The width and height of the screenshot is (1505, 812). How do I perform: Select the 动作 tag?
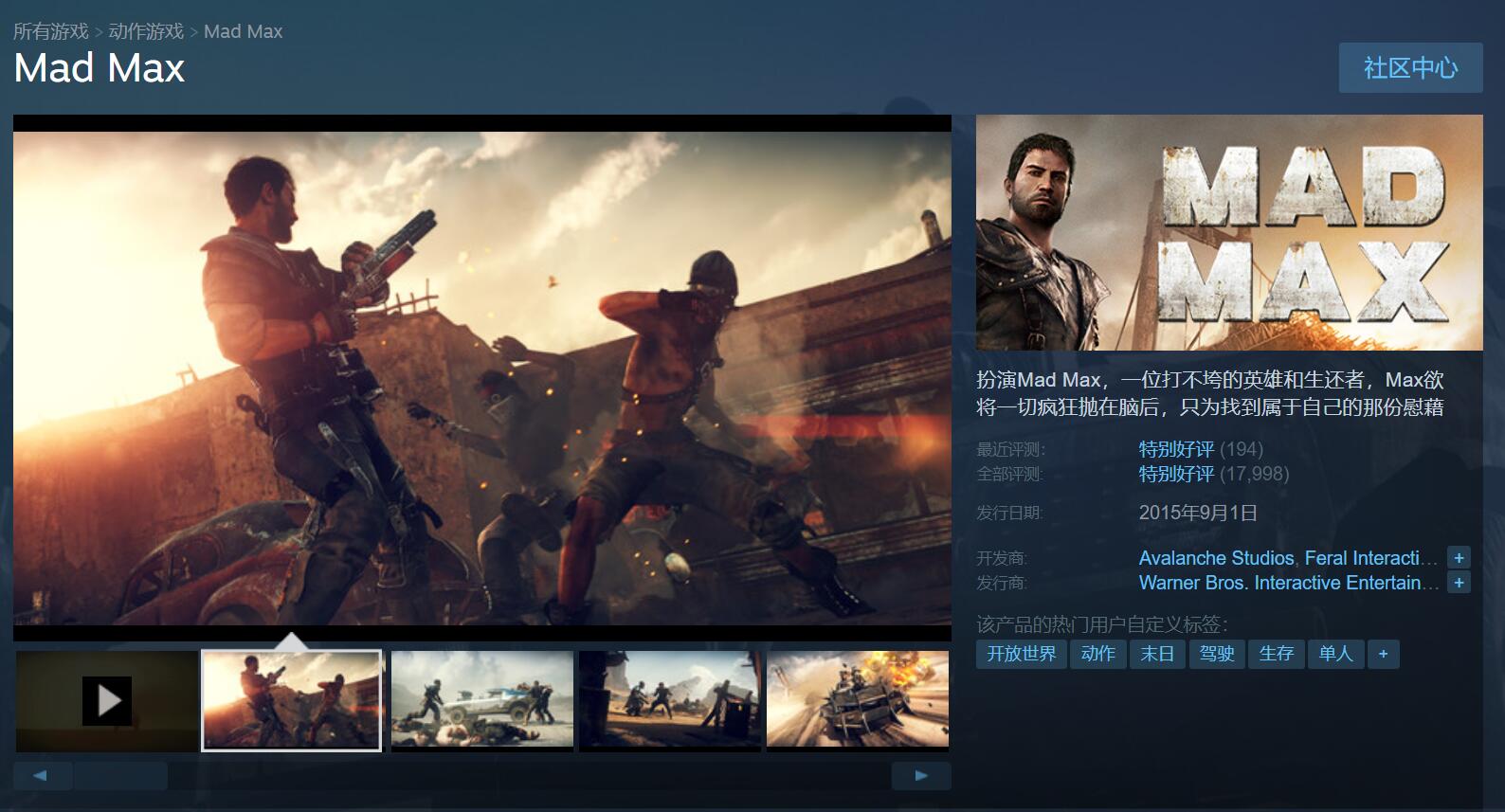coord(1098,654)
